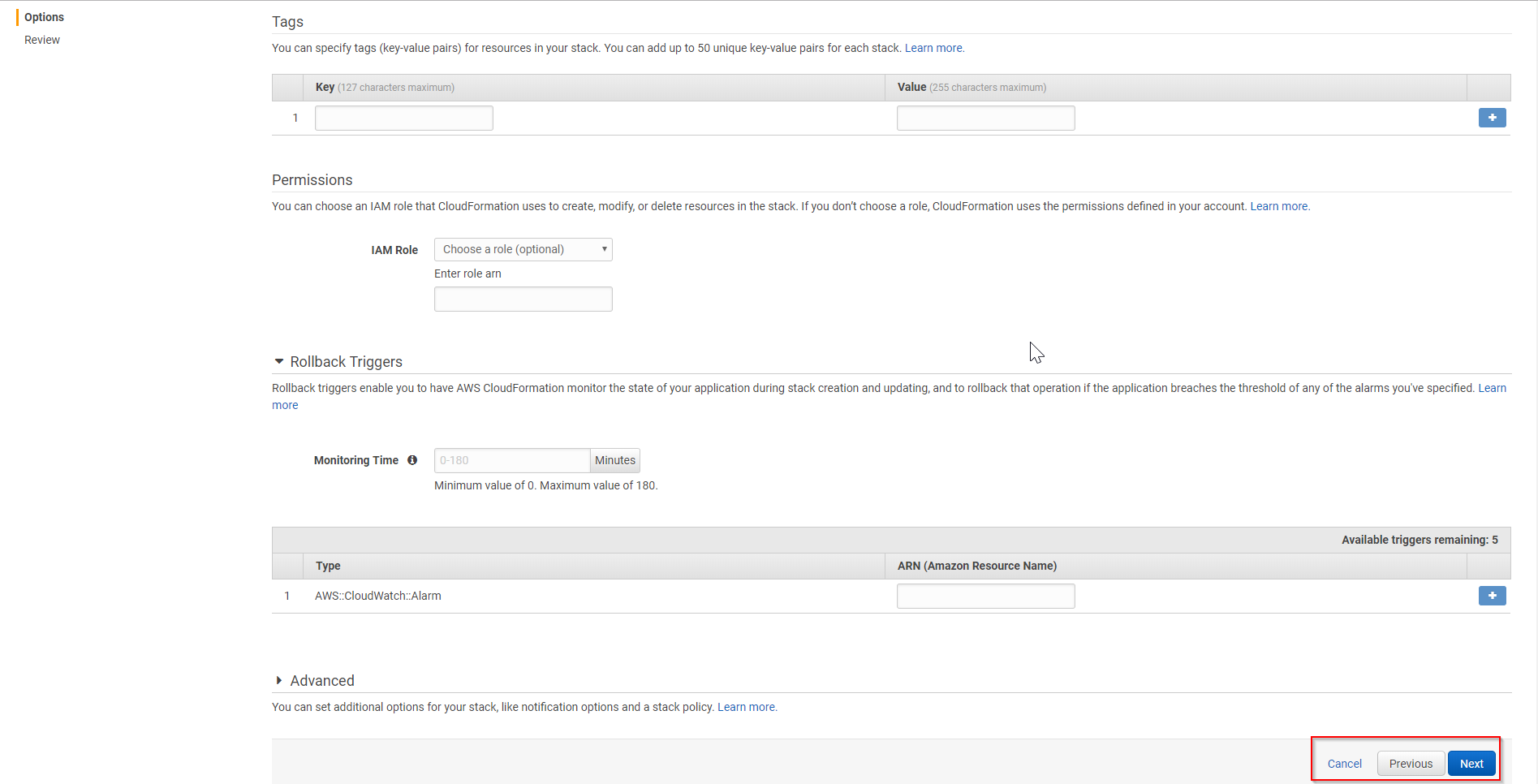Click the Monitoring Time minutes field
Image resolution: width=1538 pixels, height=784 pixels.
pyautogui.click(x=511, y=460)
